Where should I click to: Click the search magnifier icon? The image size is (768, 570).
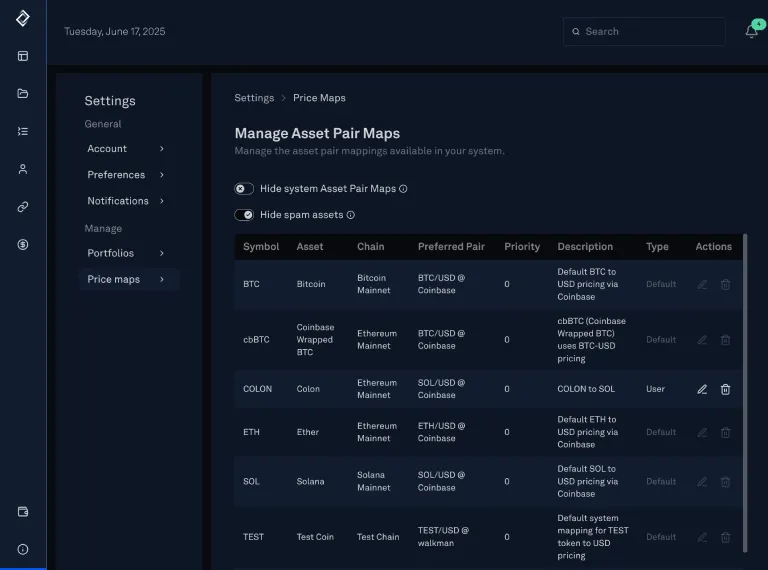pos(576,32)
